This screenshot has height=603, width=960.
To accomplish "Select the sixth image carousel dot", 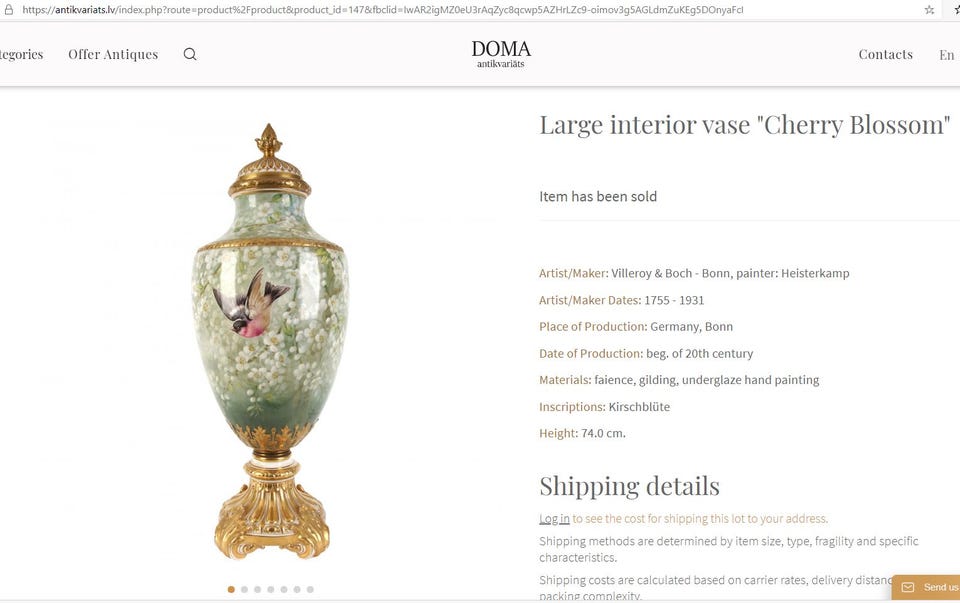I will click(297, 590).
